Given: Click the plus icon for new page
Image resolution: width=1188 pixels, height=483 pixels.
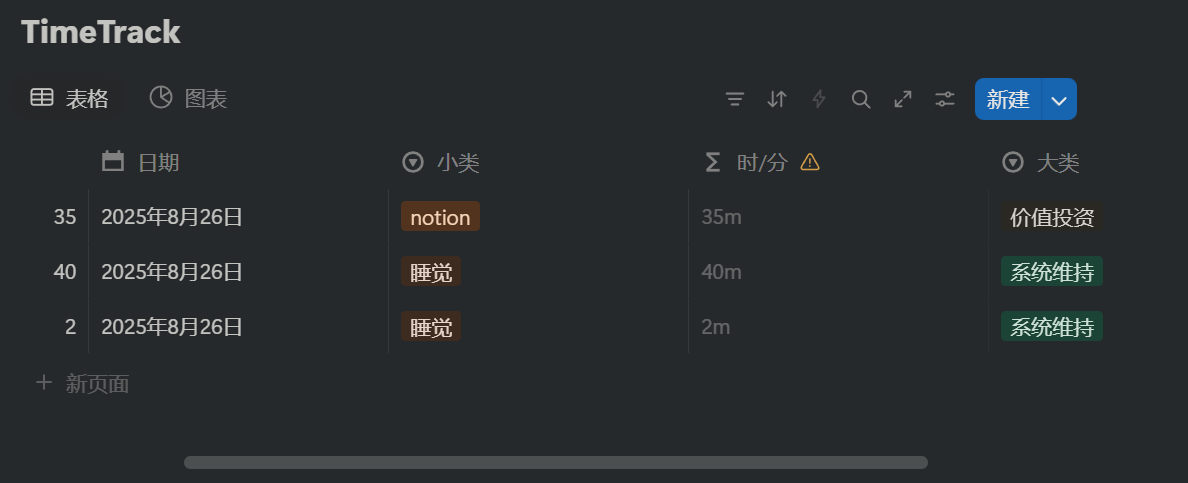Looking at the screenshot, I should tap(44, 382).
